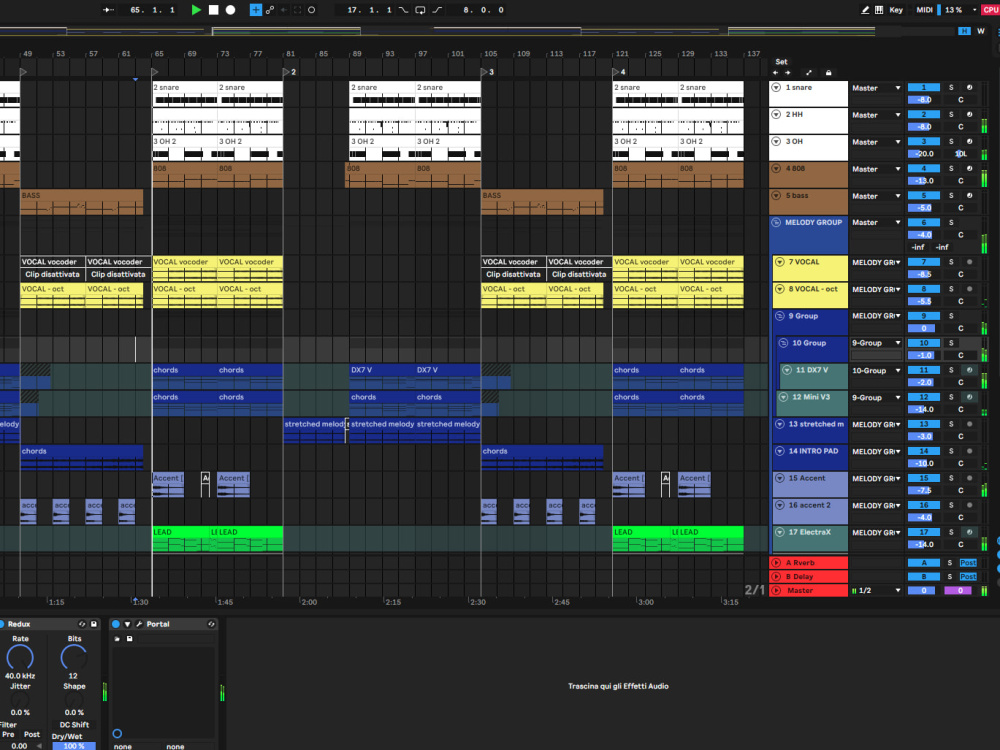
Task: Unfold Portal device parameters triangle
Action: tap(128, 624)
